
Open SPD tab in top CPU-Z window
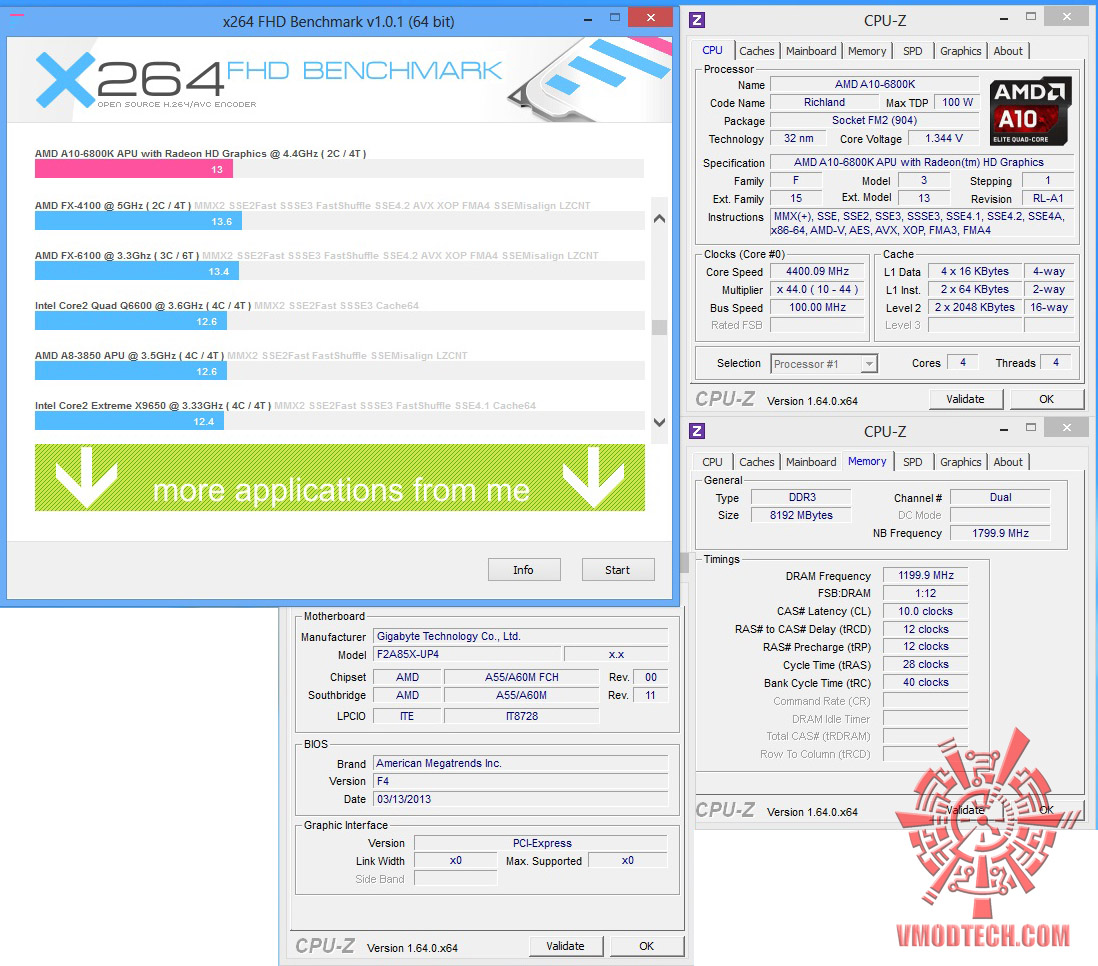pos(912,51)
